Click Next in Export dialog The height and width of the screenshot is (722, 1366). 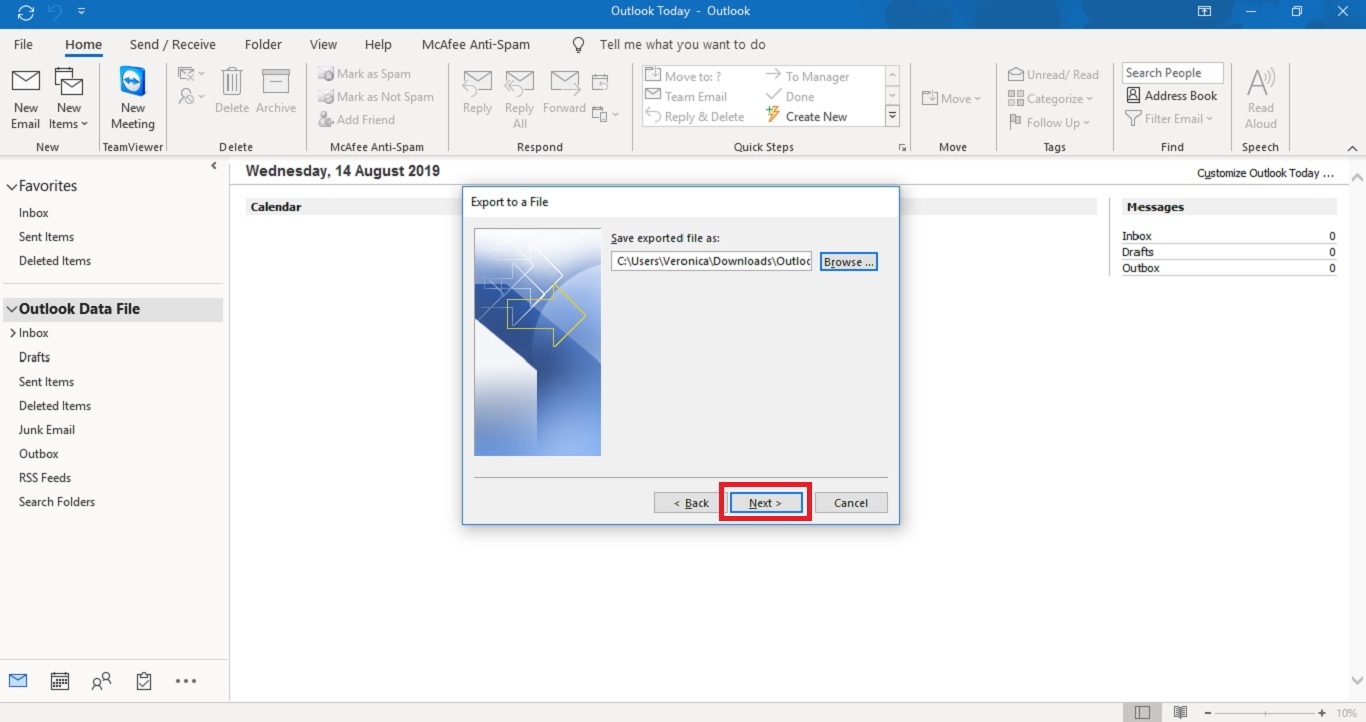[x=765, y=503]
